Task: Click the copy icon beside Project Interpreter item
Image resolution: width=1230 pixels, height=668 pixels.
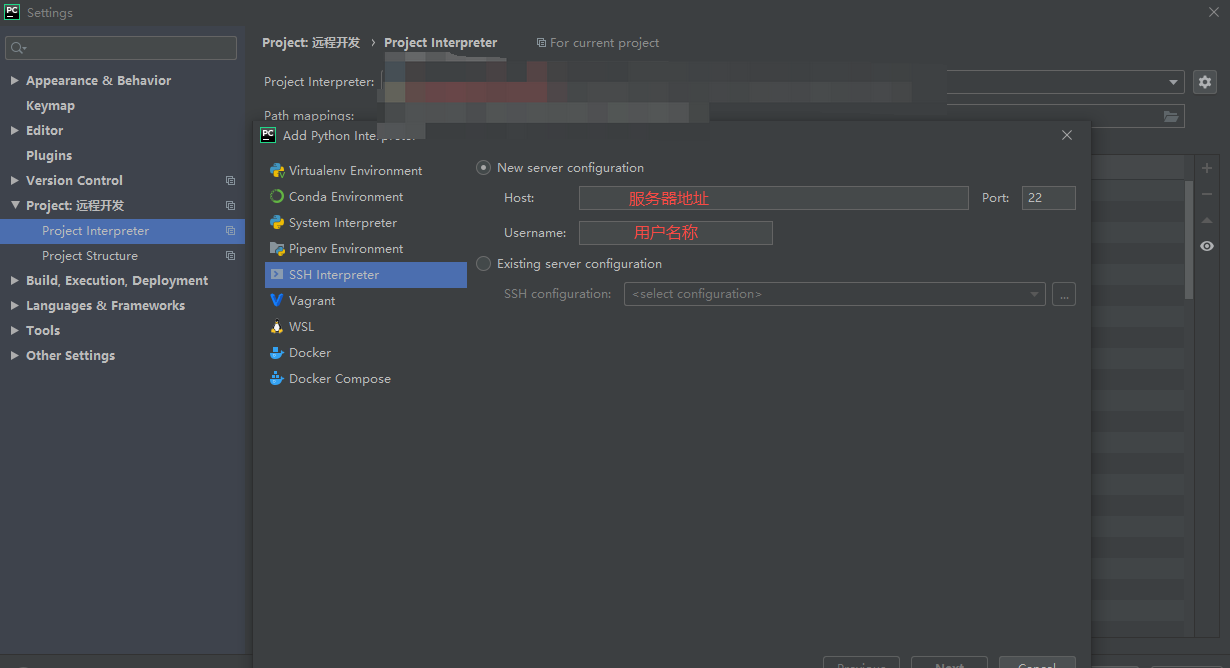Action: 230,231
